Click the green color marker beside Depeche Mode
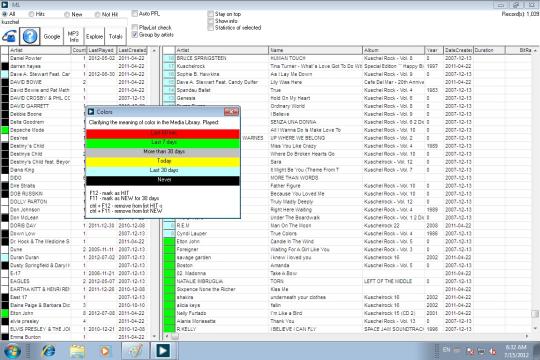The height and width of the screenshot is (360, 540). 4,130
